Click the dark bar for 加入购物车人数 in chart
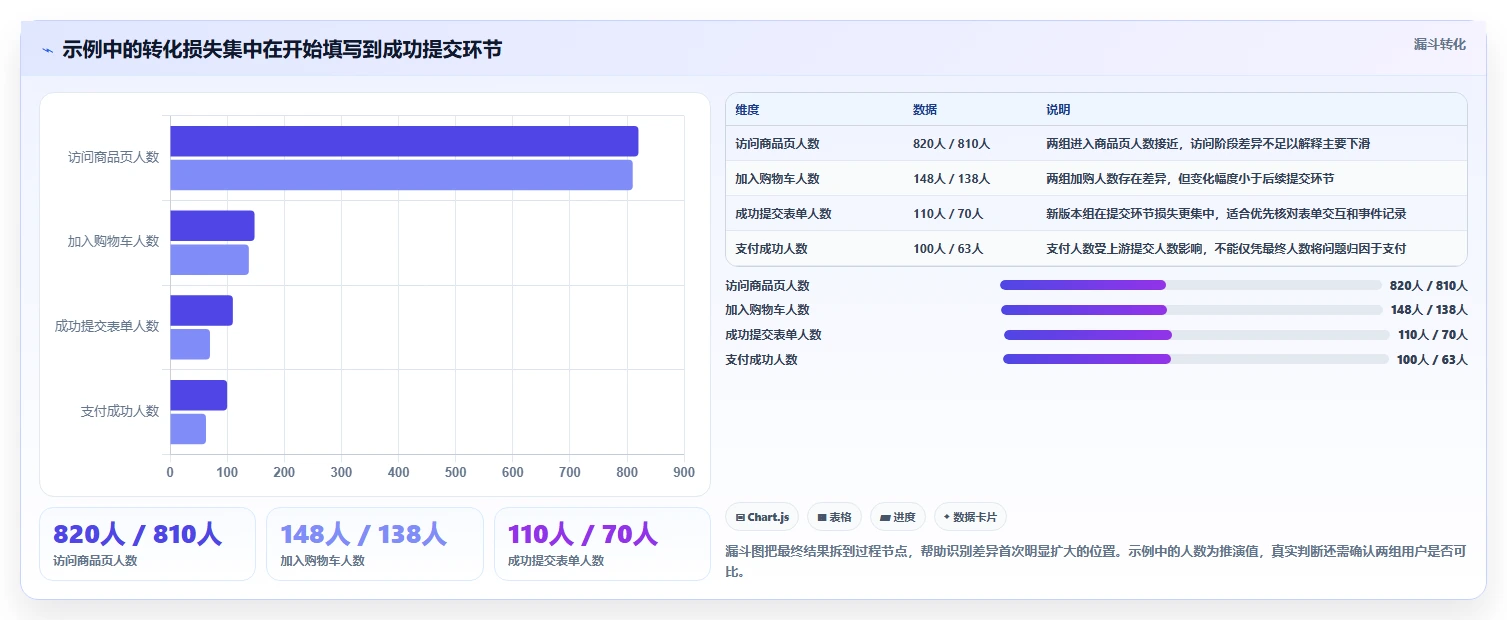 pos(212,226)
